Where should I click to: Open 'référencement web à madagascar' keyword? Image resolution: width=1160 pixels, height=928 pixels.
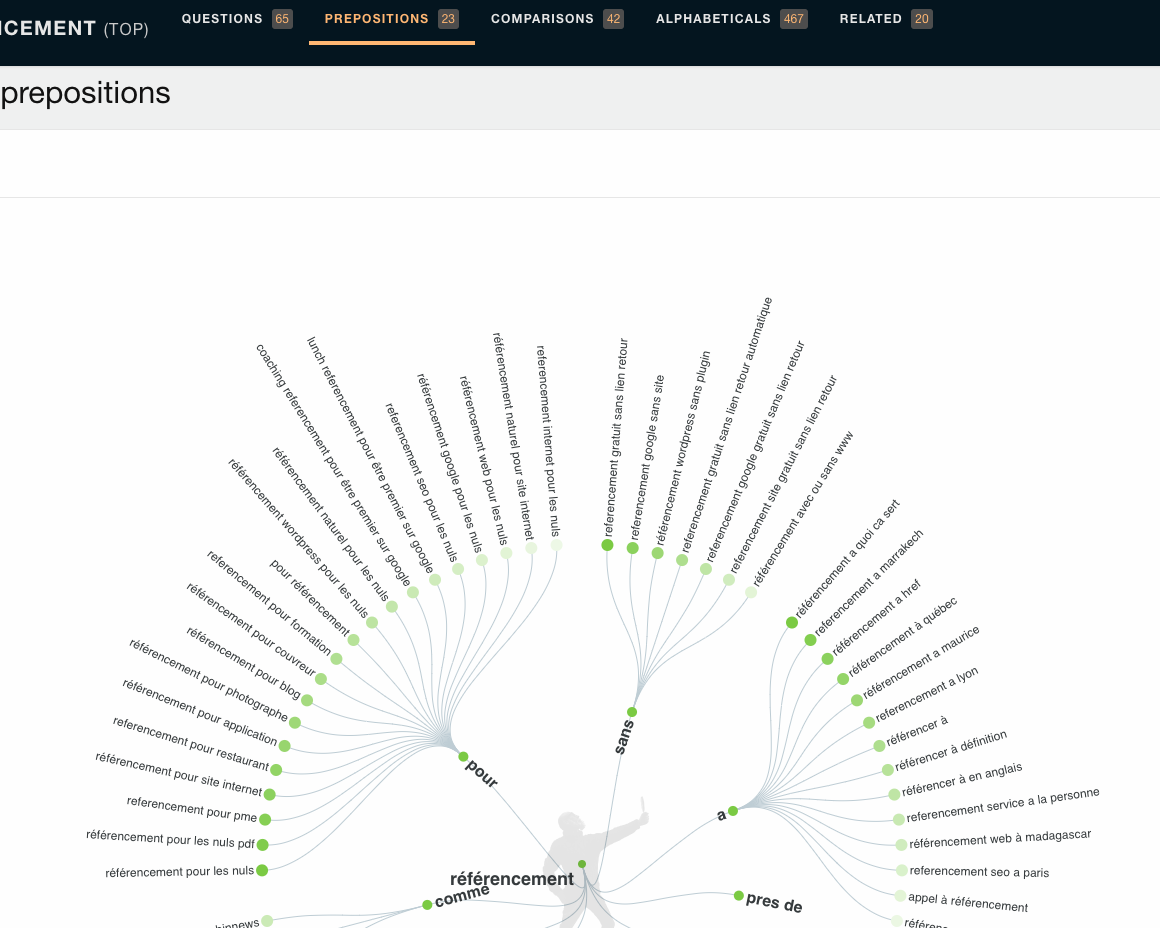coord(1000,840)
